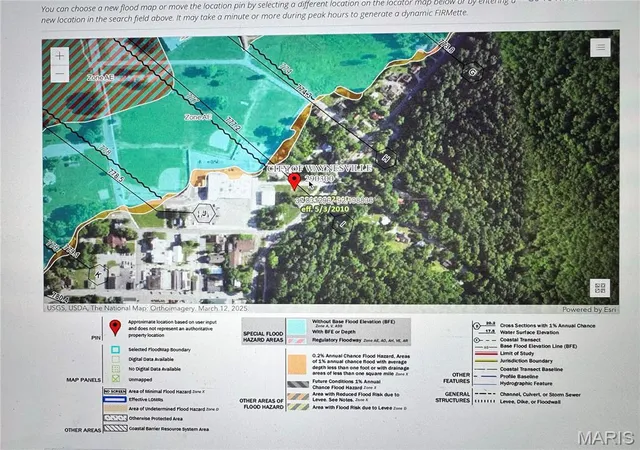Click cross section hexagon marker I
Image resolution: width=640 pixels, height=450 pixels.
point(343,223)
